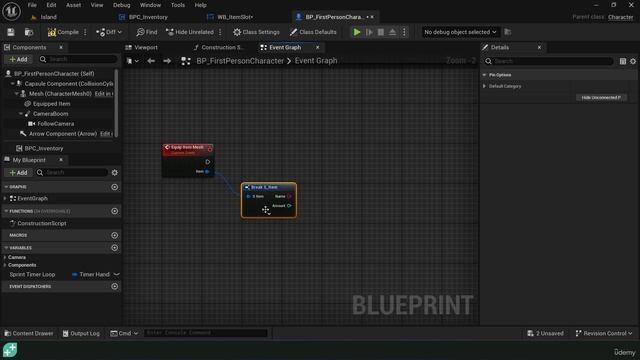Collapse the CameraBoom tree

click(x=21, y=113)
